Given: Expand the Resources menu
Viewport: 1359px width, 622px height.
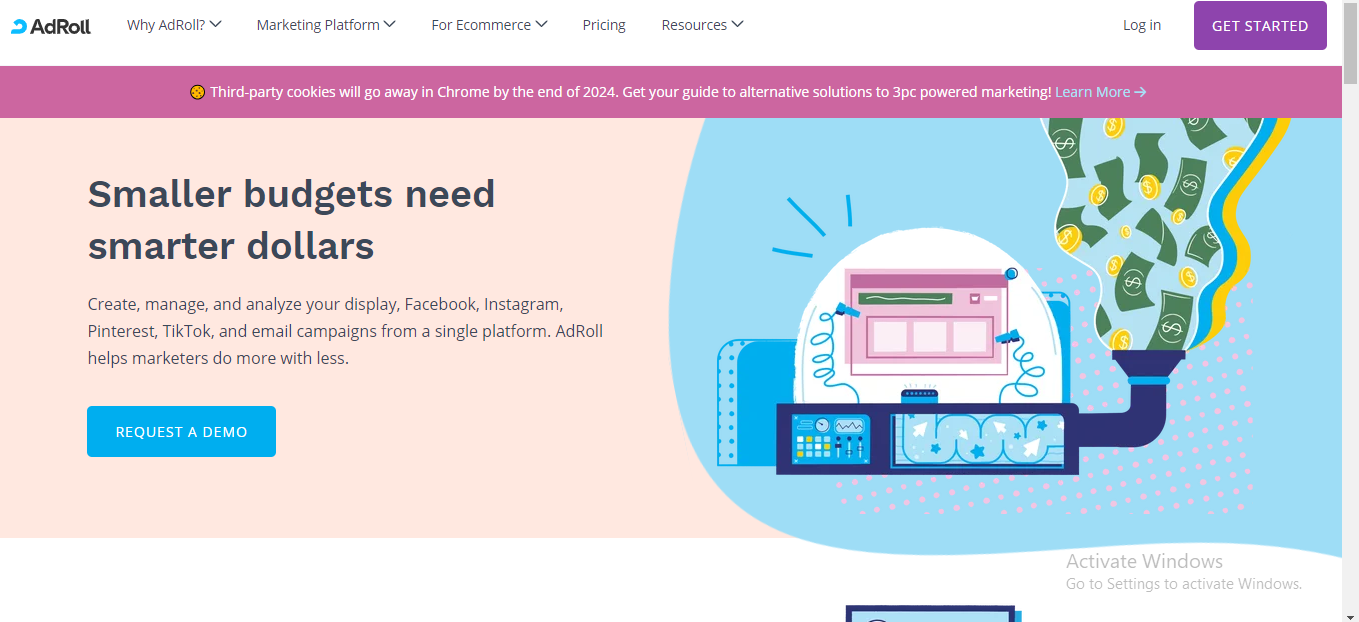Looking at the screenshot, I should click(x=702, y=25).
